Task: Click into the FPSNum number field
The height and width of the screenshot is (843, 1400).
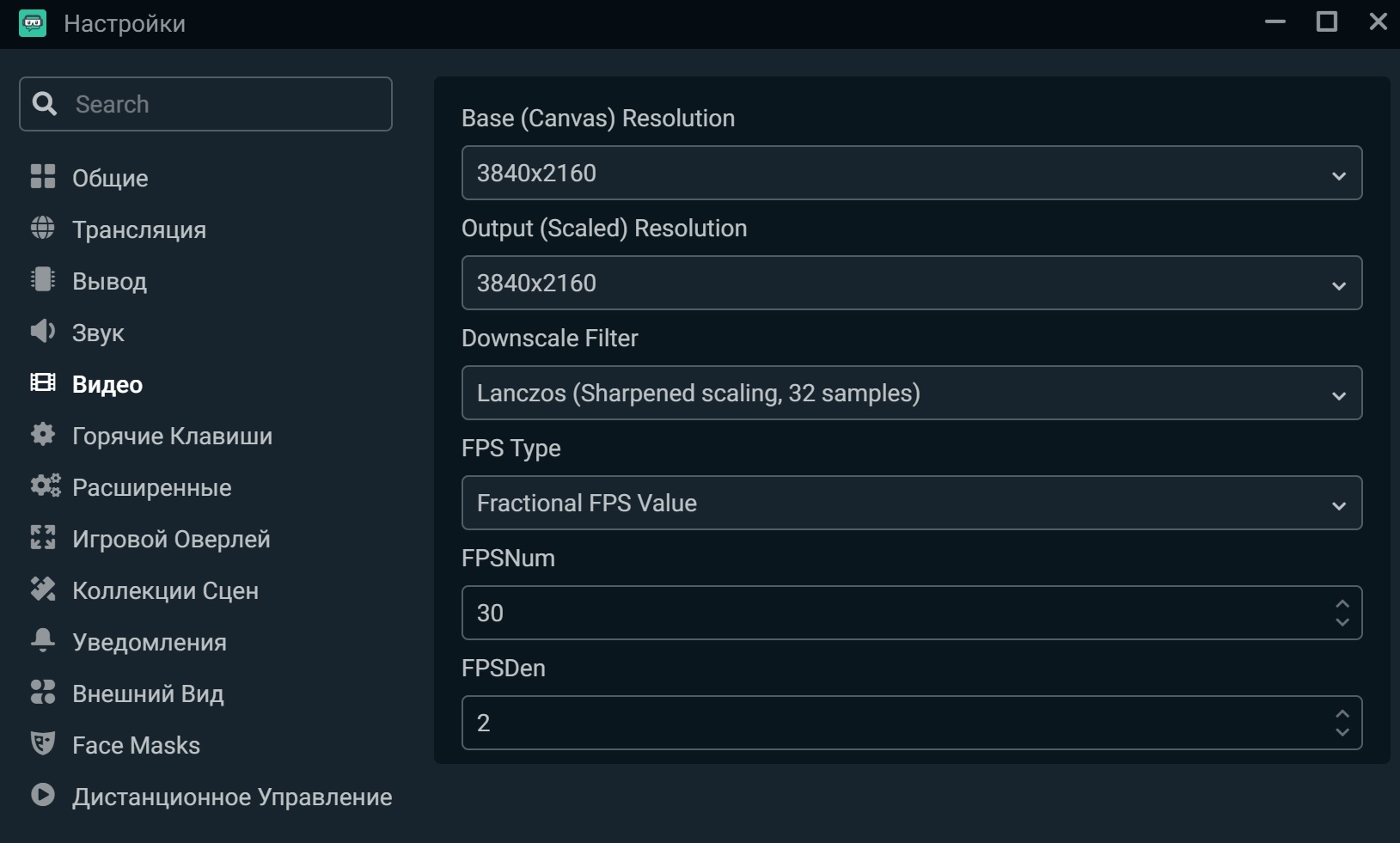Action: point(894,613)
